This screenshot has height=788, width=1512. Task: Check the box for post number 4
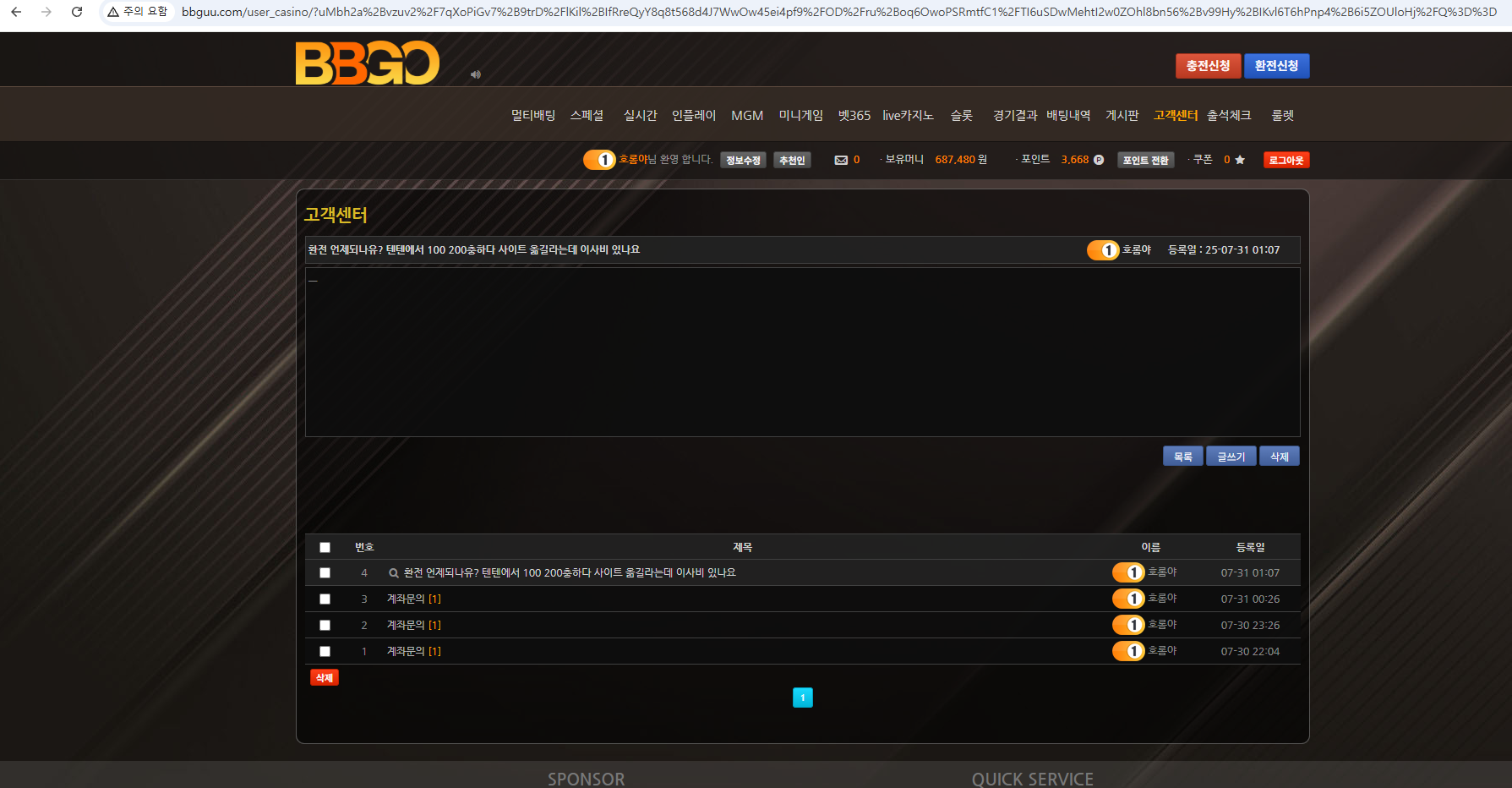tap(325, 573)
